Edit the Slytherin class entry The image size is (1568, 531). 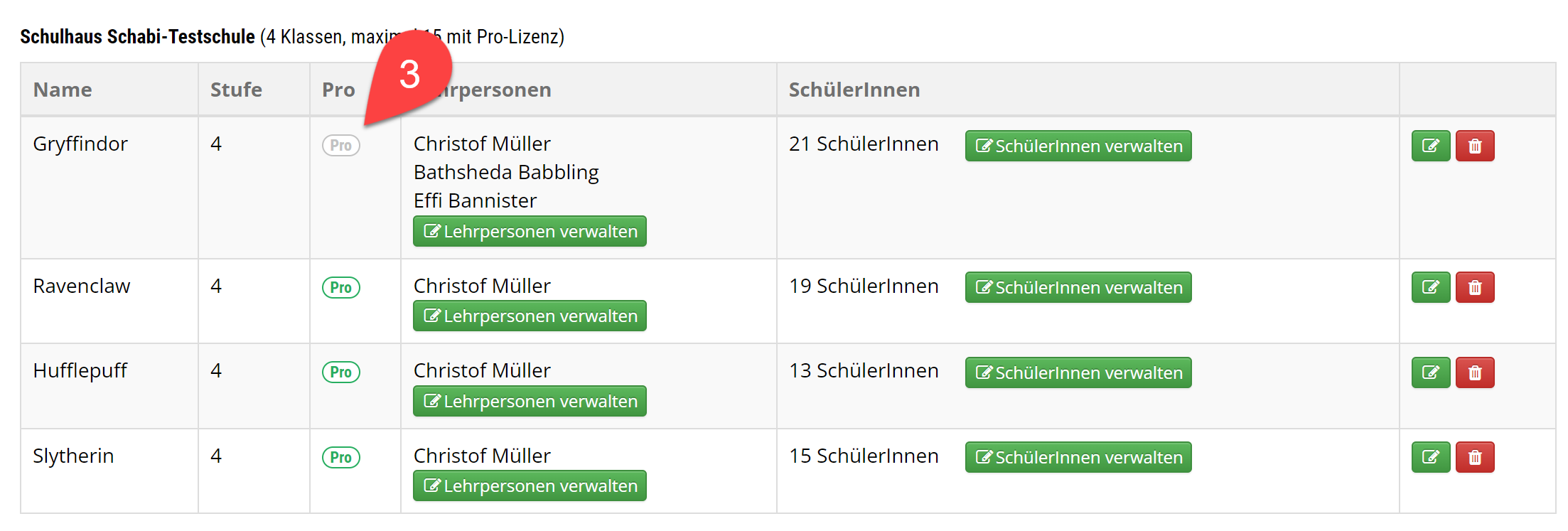[x=1431, y=457]
